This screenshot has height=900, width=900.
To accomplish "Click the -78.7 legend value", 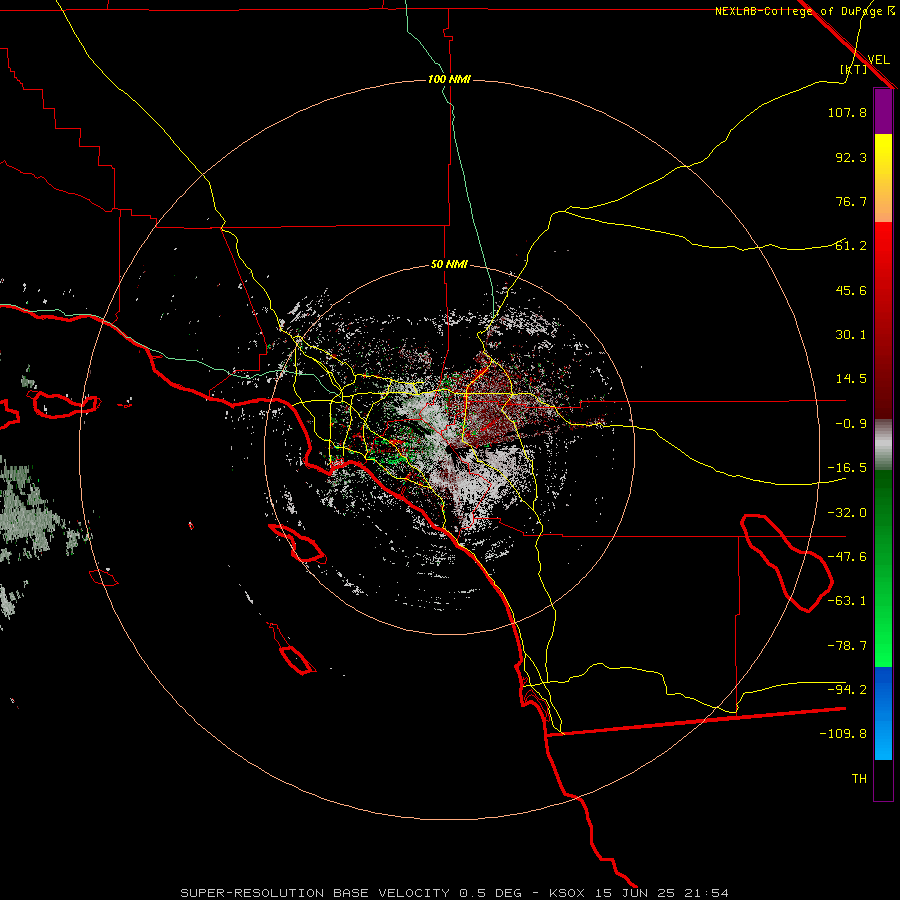I will (x=847, y=646).
